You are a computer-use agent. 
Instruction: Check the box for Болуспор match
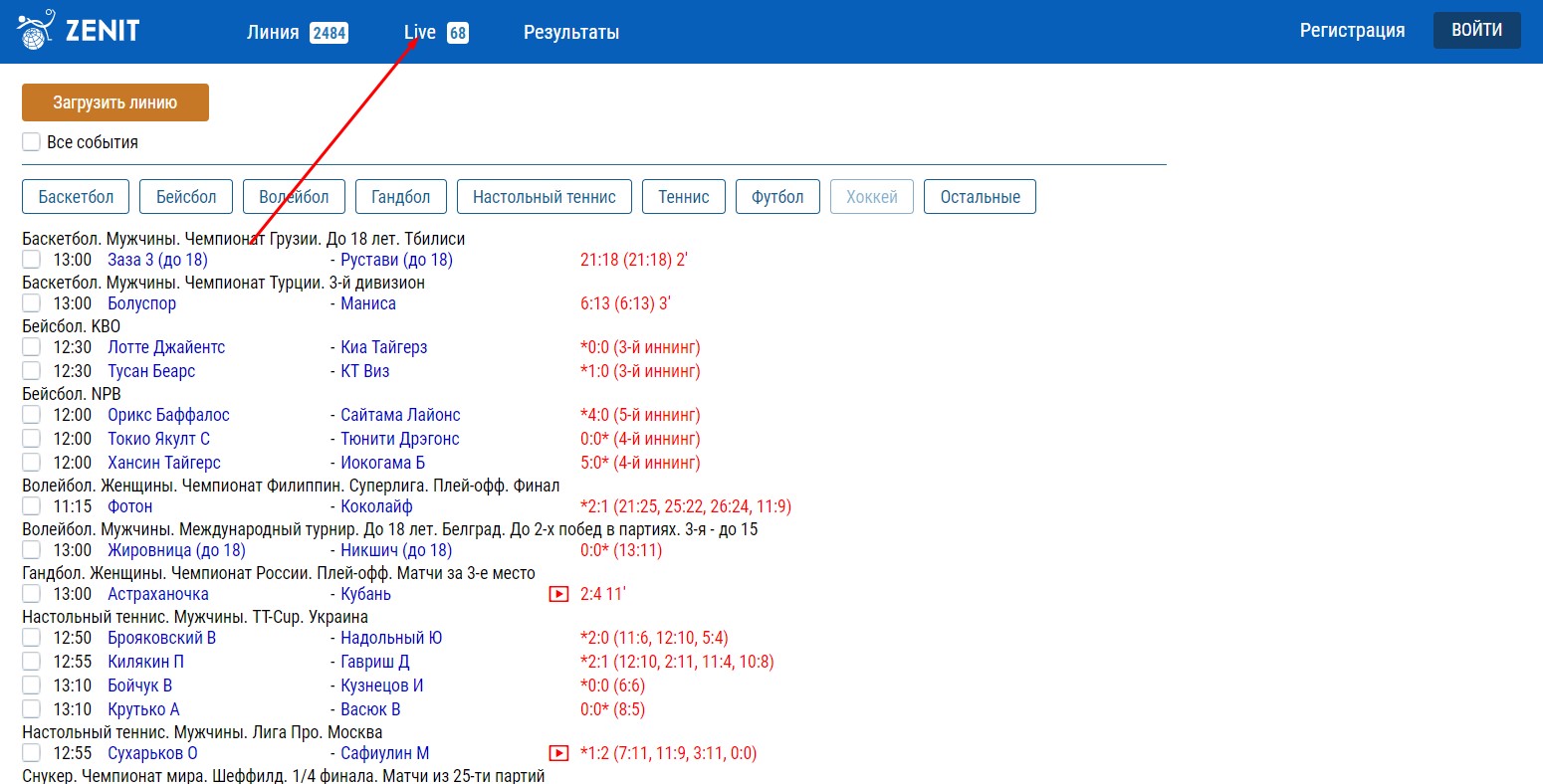tap(32, 303)
